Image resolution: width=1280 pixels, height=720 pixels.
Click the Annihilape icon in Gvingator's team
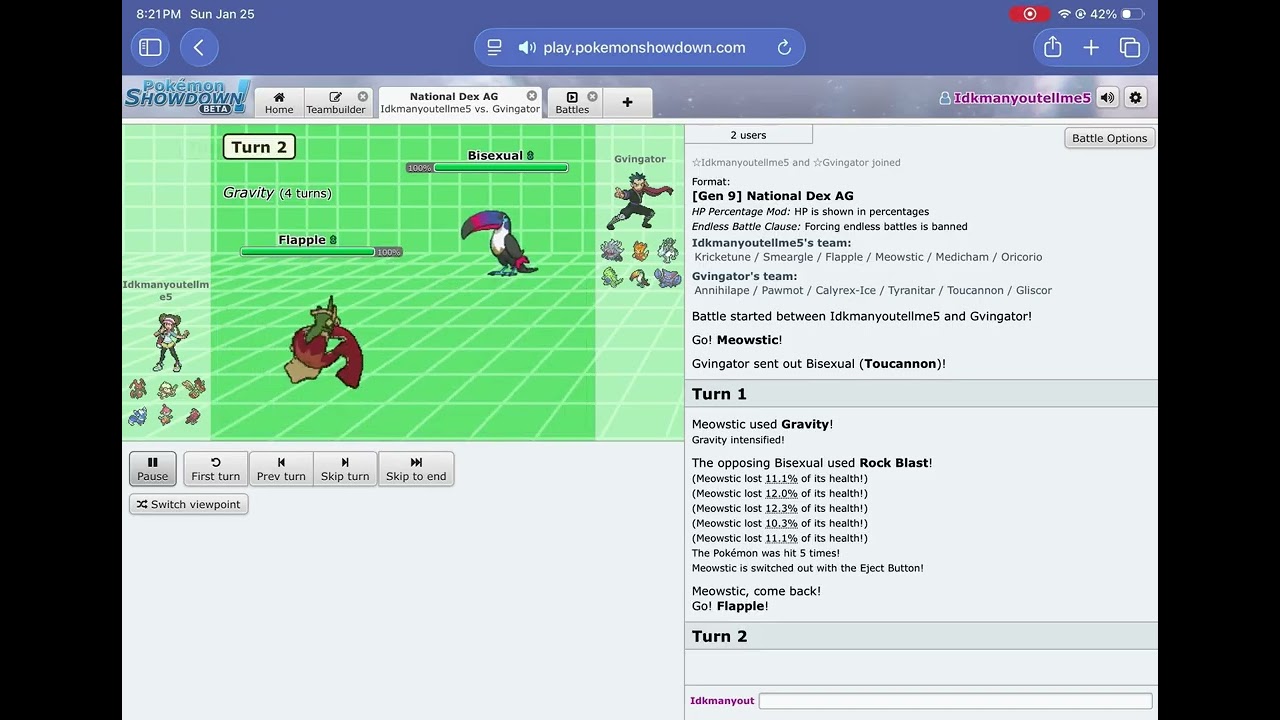[x=612, y=250]
